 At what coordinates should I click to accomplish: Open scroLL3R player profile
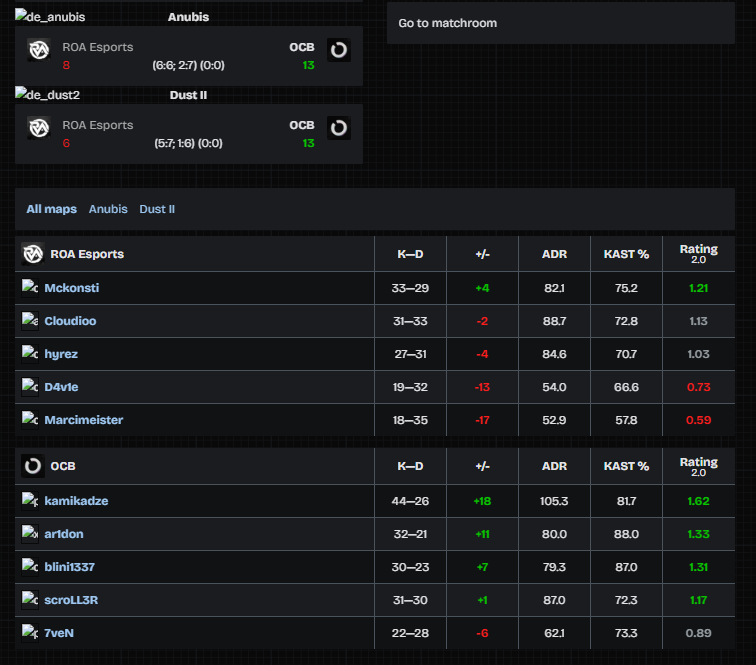(x=71, y=600)
